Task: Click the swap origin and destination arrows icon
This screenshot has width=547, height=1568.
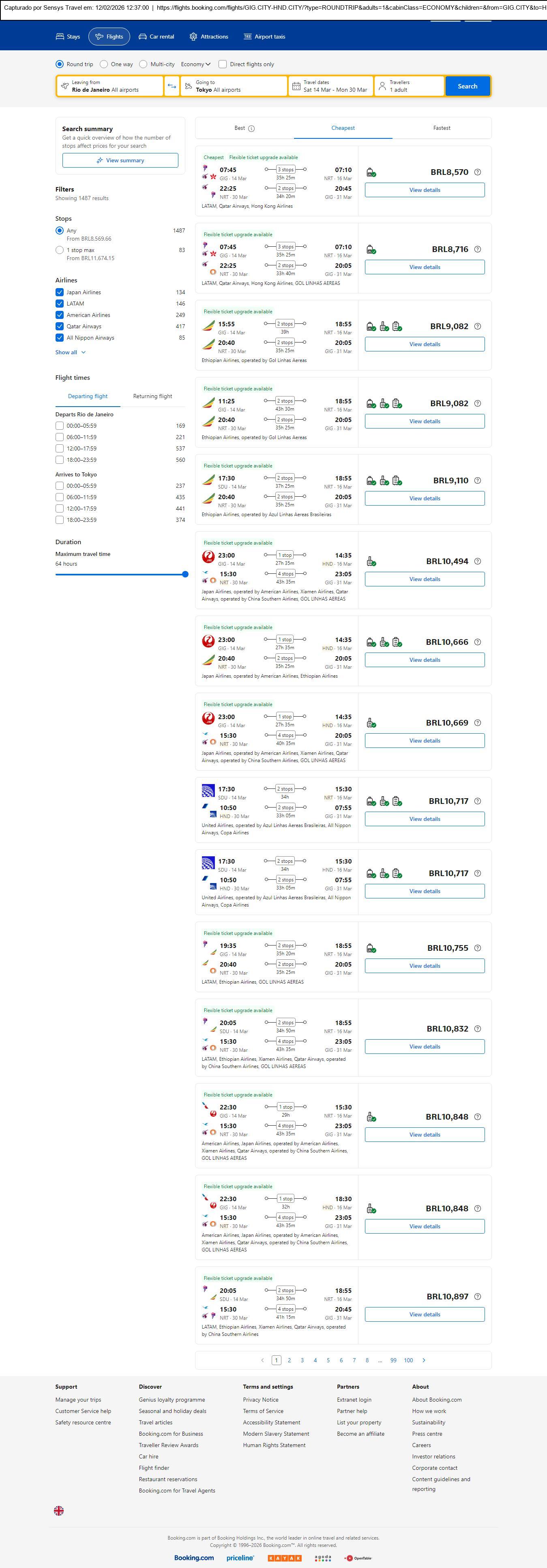Action: (172, 86)
